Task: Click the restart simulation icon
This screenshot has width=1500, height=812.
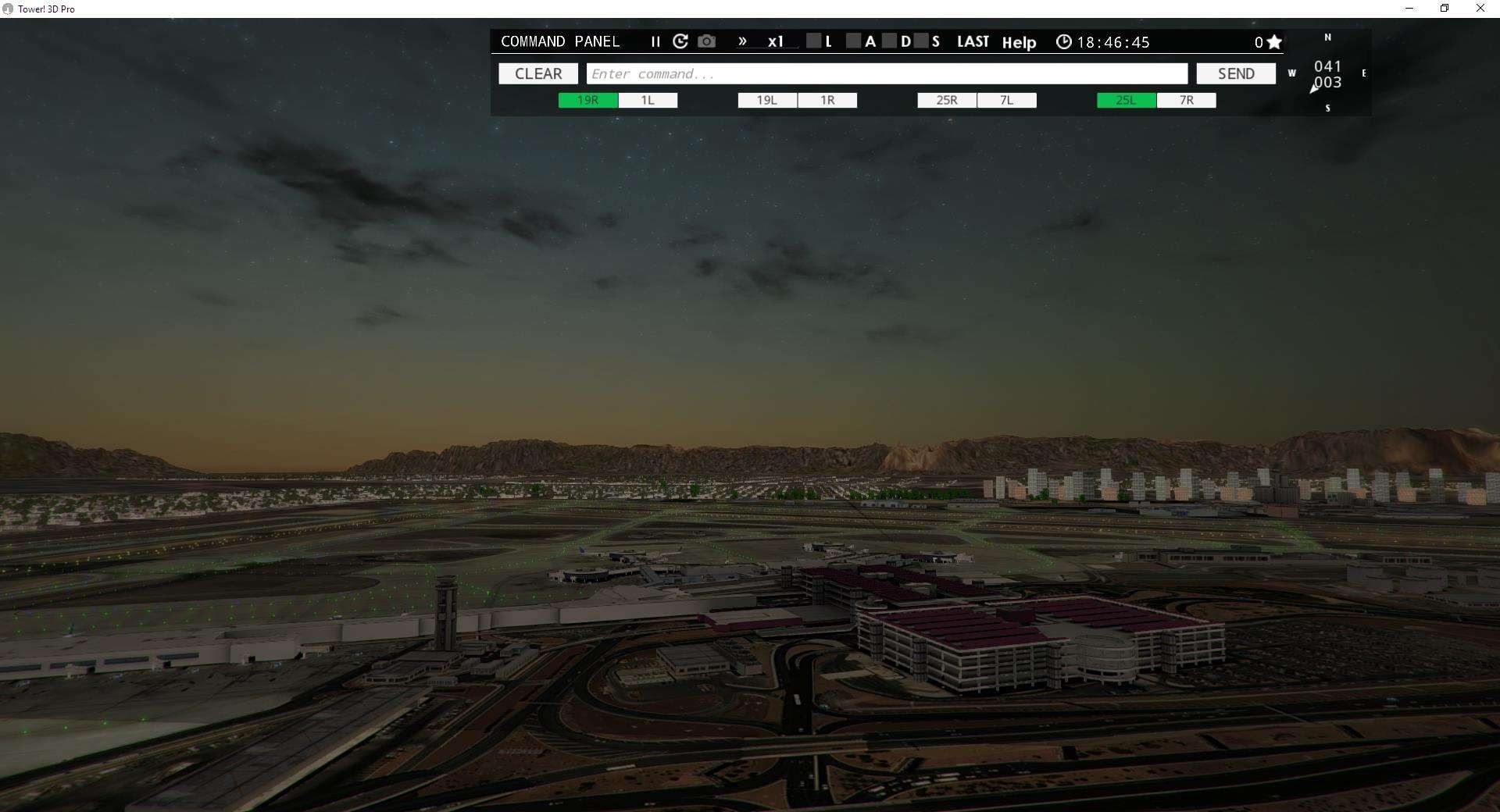Action: [680, 41]
